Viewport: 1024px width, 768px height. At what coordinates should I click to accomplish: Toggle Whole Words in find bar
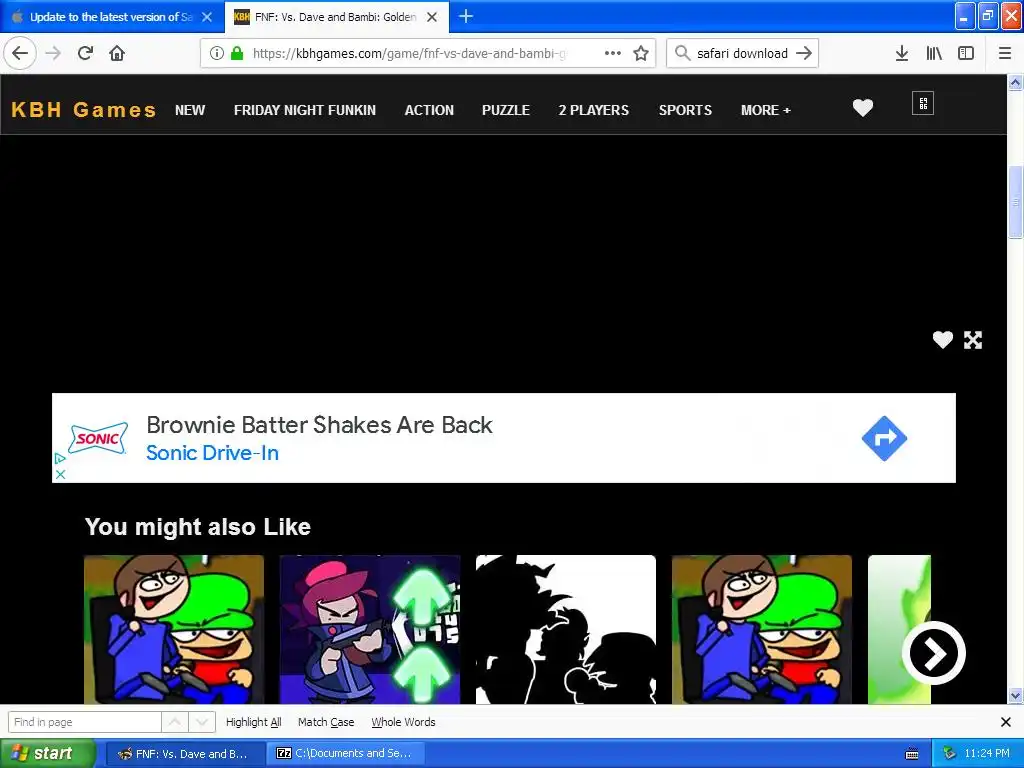point(403,722)
